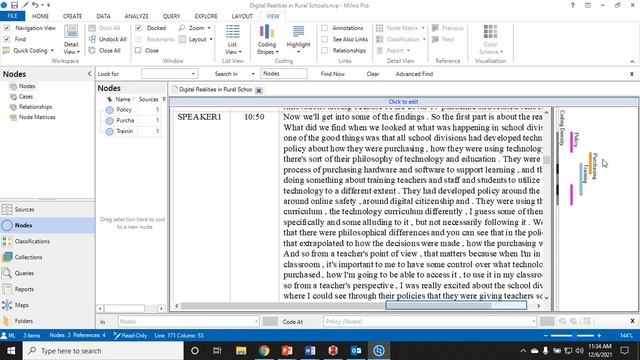
Task: Open PowerPoint from the taskbar
Action: coord(287,351)
